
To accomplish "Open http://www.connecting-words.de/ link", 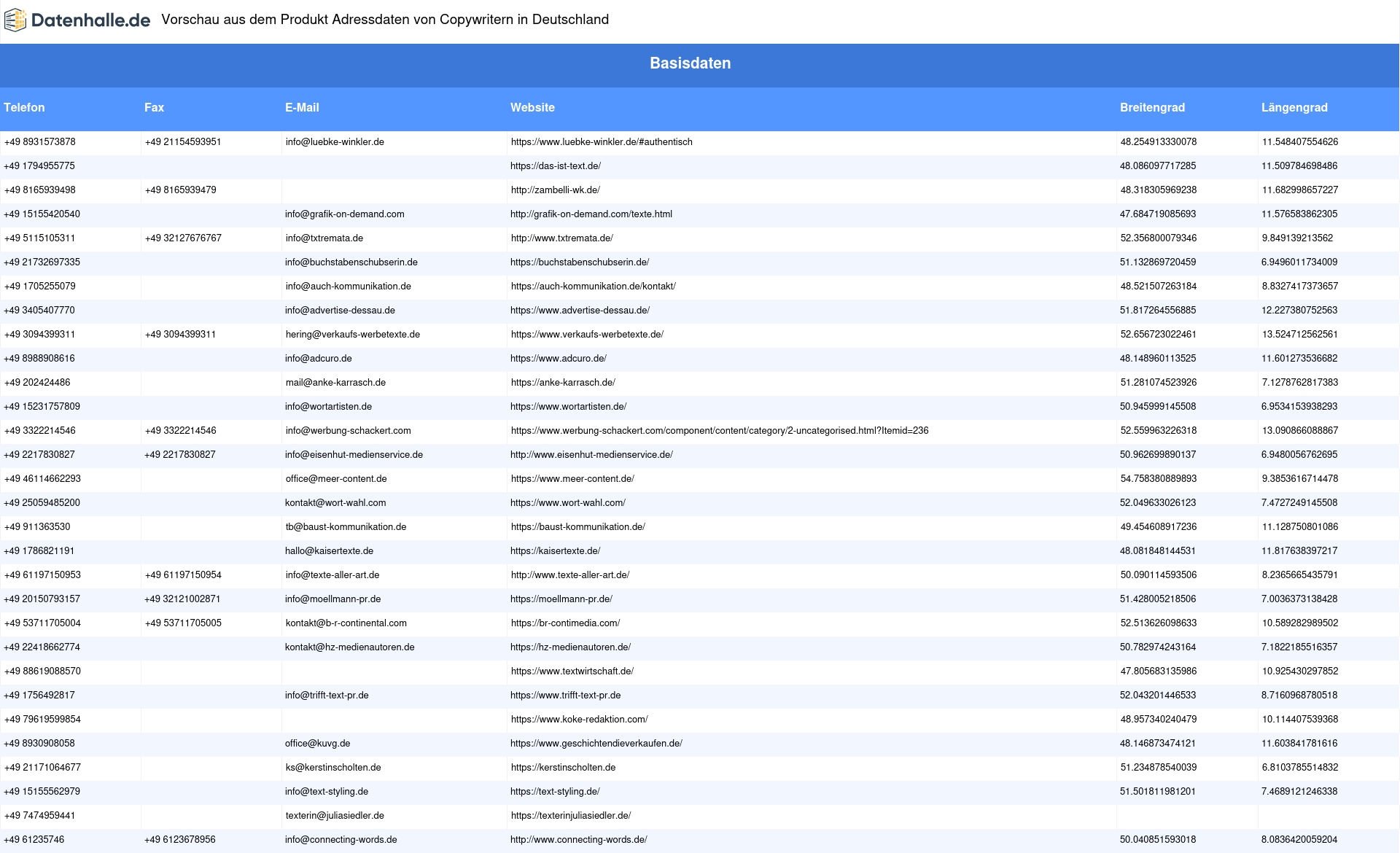I will coord(579,840).
